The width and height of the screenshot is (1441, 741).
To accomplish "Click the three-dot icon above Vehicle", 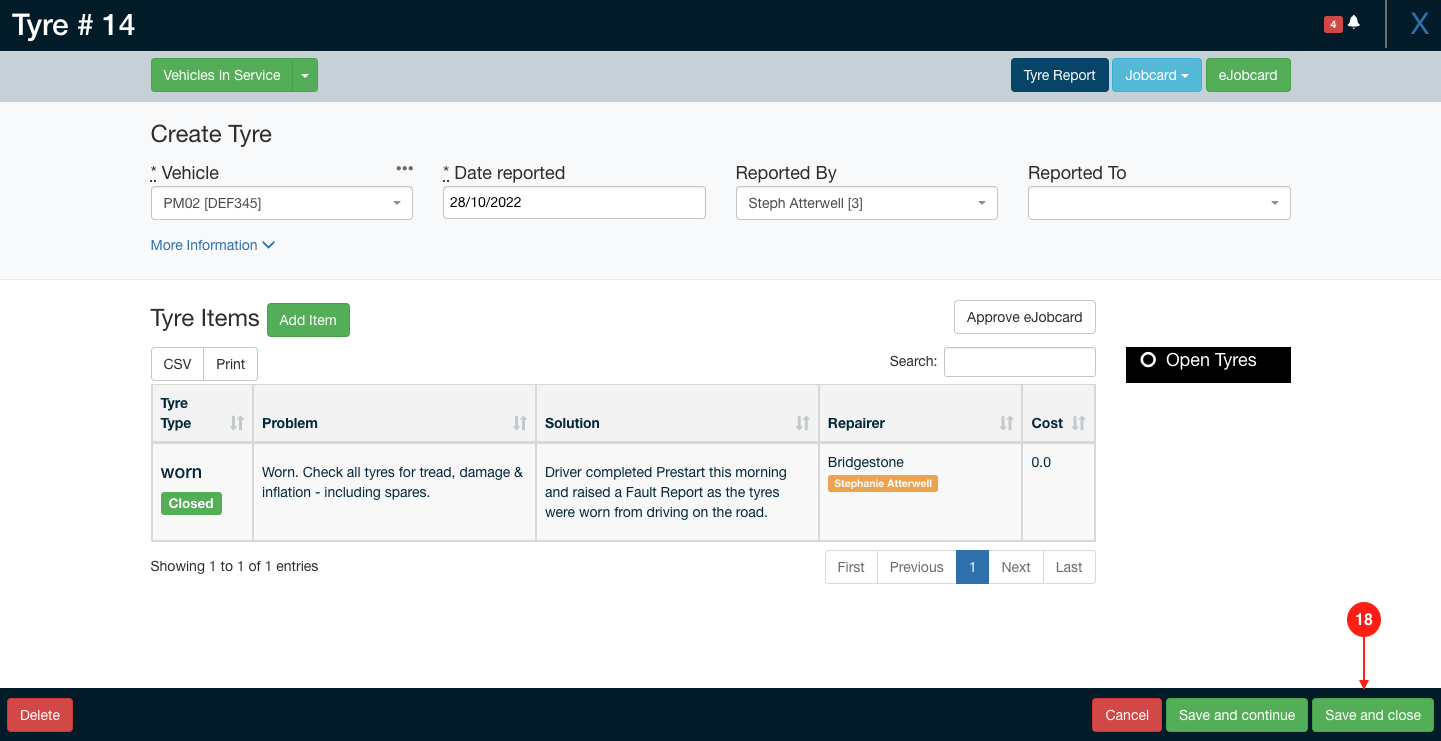I will (x=404, y=168).
